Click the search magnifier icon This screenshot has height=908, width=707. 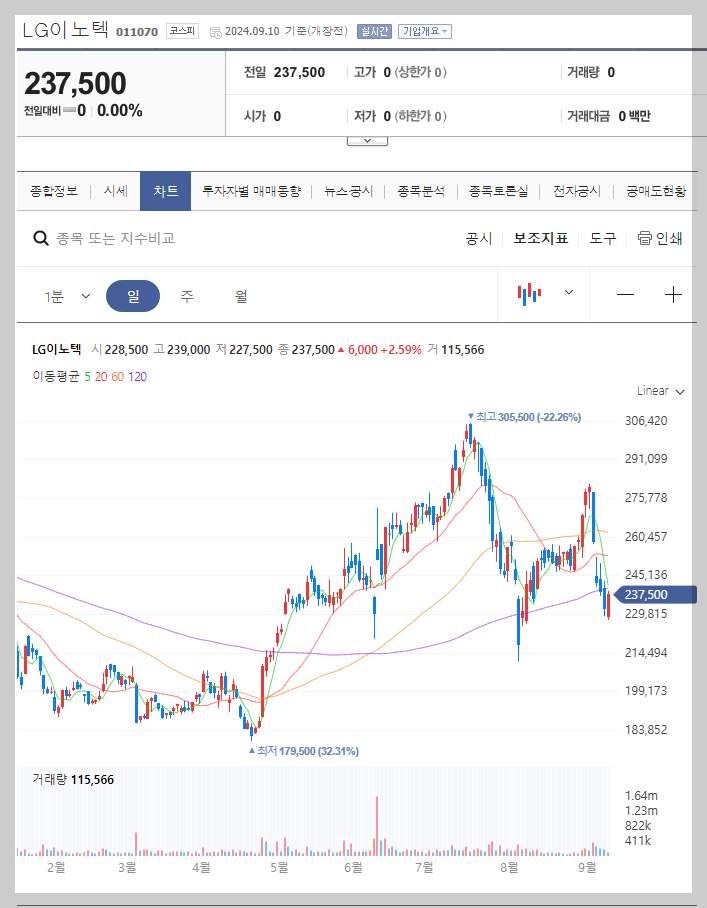tap(41, 238)
